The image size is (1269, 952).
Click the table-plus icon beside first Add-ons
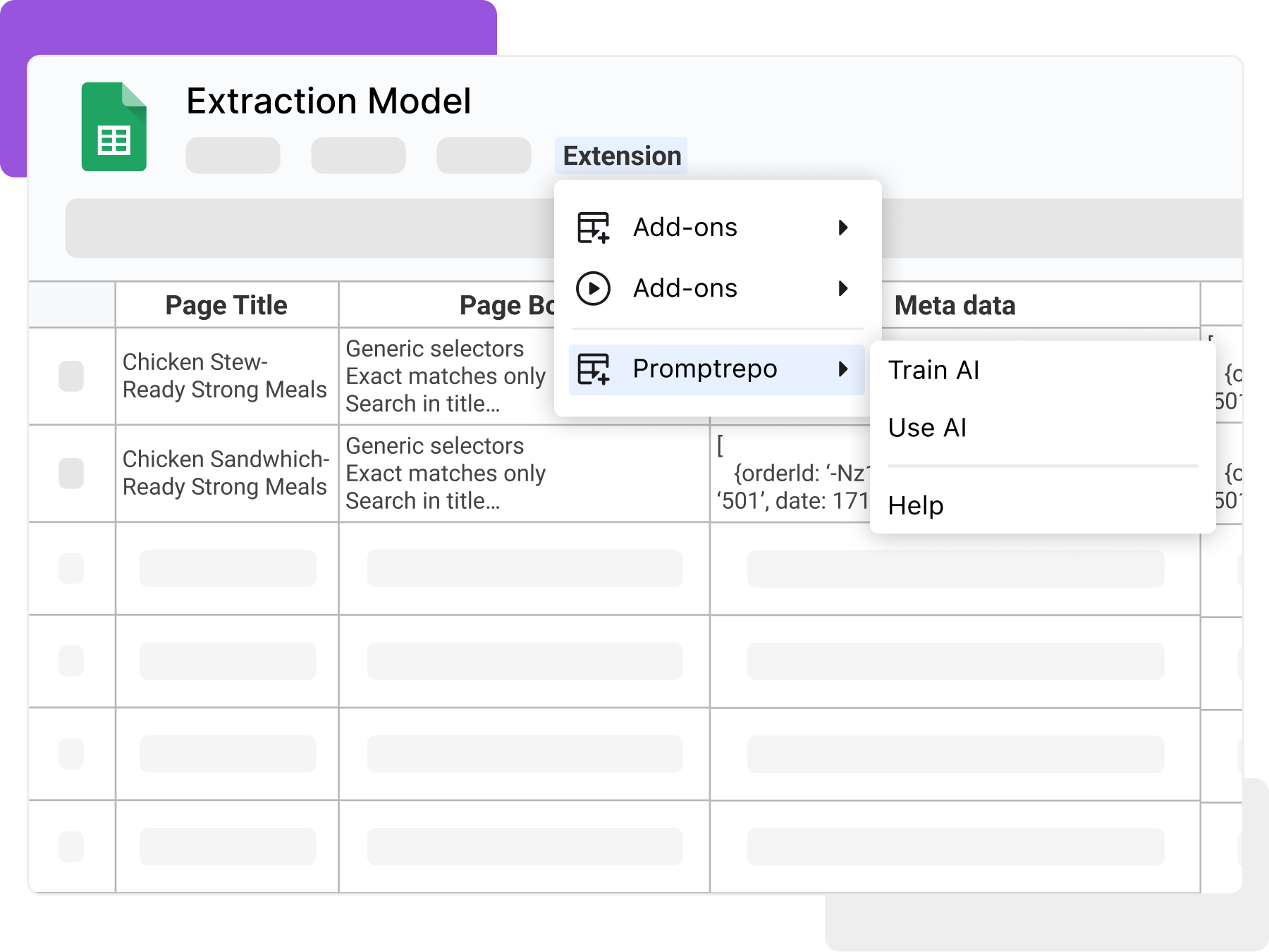tap(593, 228)
